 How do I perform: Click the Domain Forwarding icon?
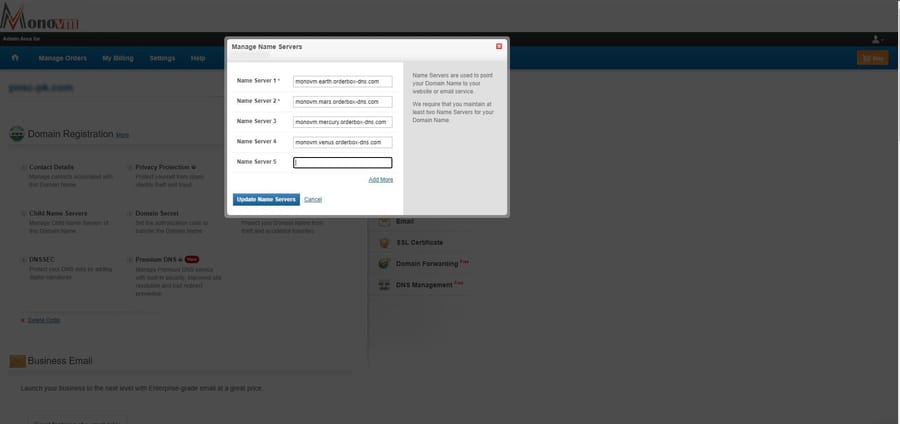(x=385, y=264)
